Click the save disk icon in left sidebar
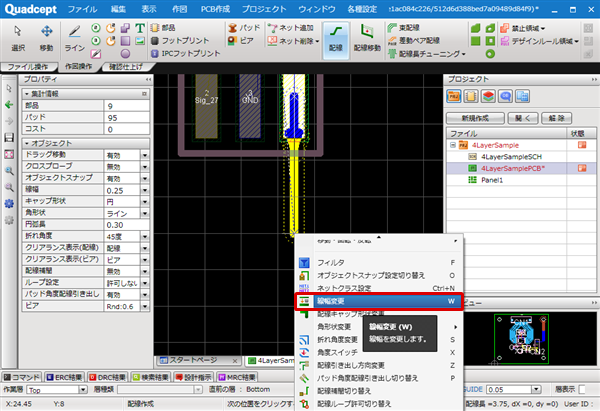 [9, 137]
